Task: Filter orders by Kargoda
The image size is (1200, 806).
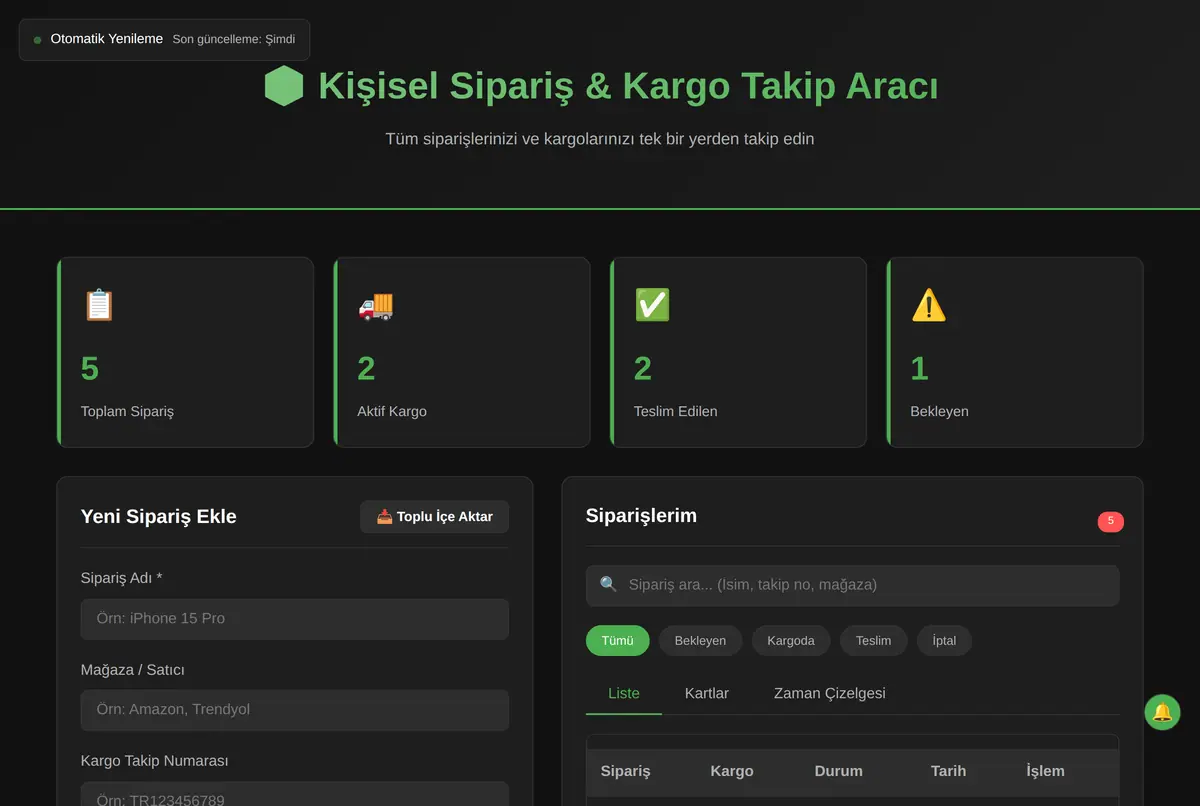Action: pyautogui.click(x=791, y=641)
